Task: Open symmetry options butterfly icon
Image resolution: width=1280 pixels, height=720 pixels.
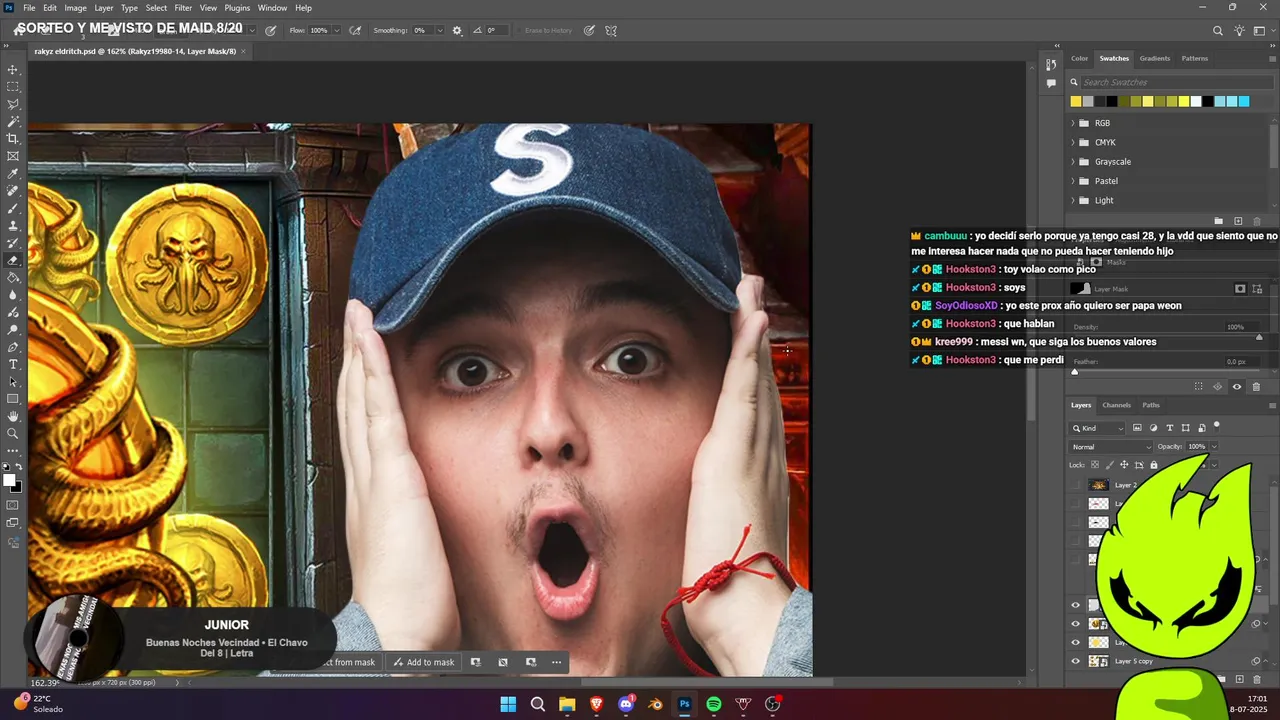Action: pos(611,31)
